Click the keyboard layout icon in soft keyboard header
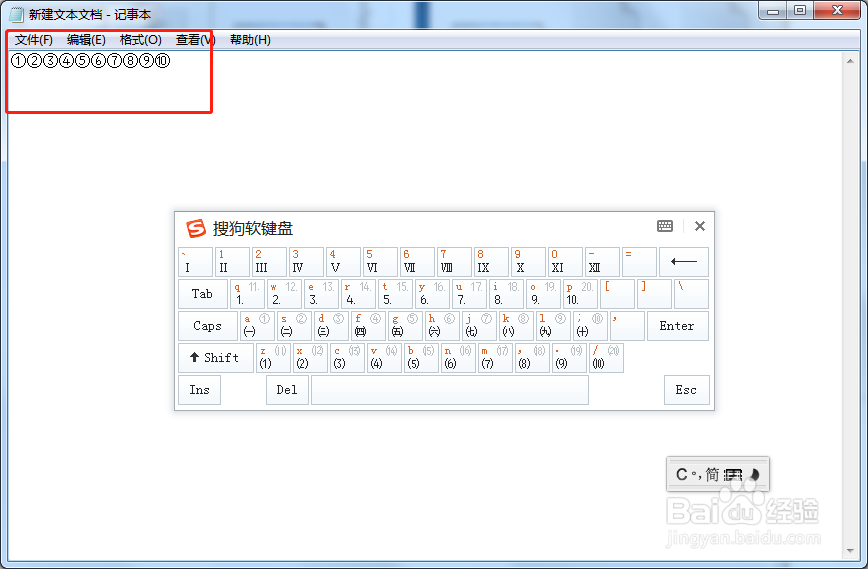This screenshot has height=569, width=868. 665,226
